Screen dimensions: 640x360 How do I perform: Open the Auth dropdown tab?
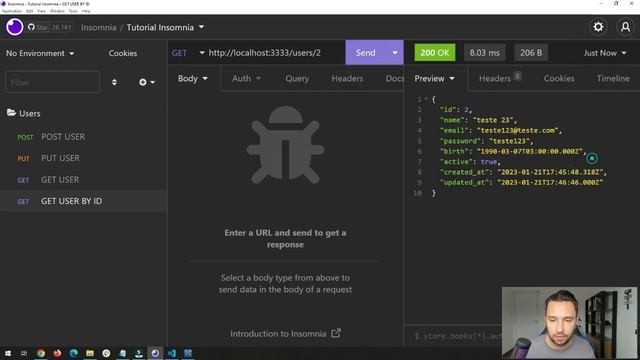(246, 78)
